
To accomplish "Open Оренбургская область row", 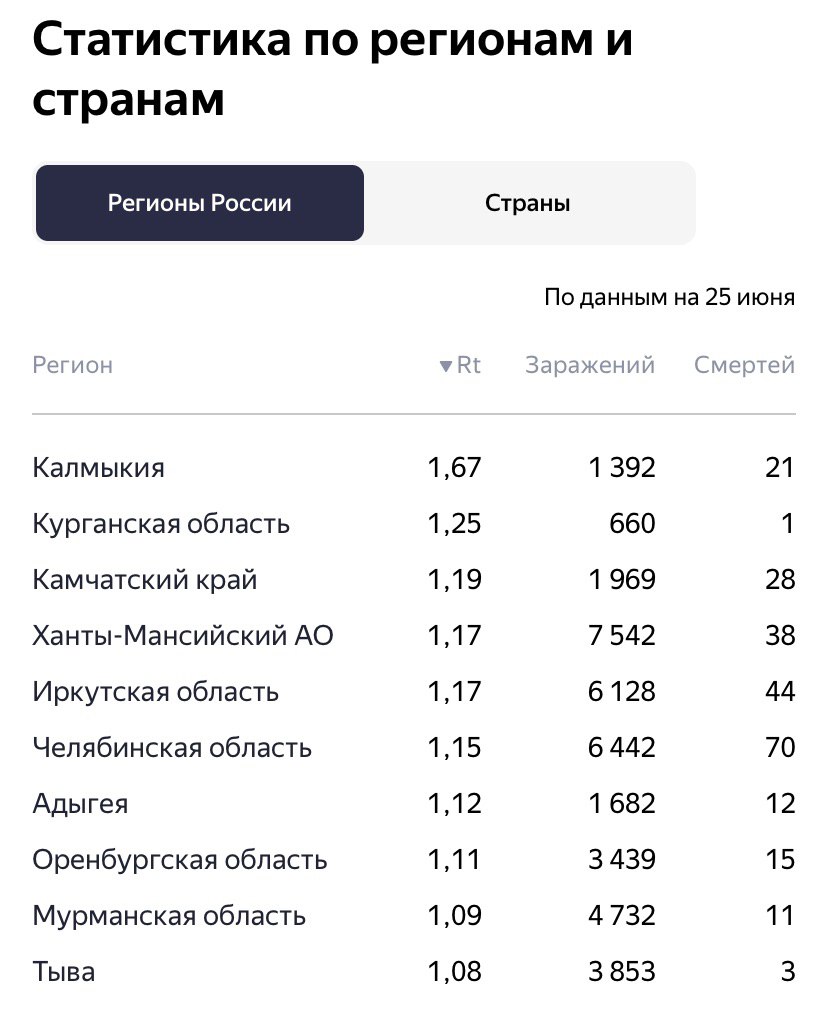I will coord(180,860).
